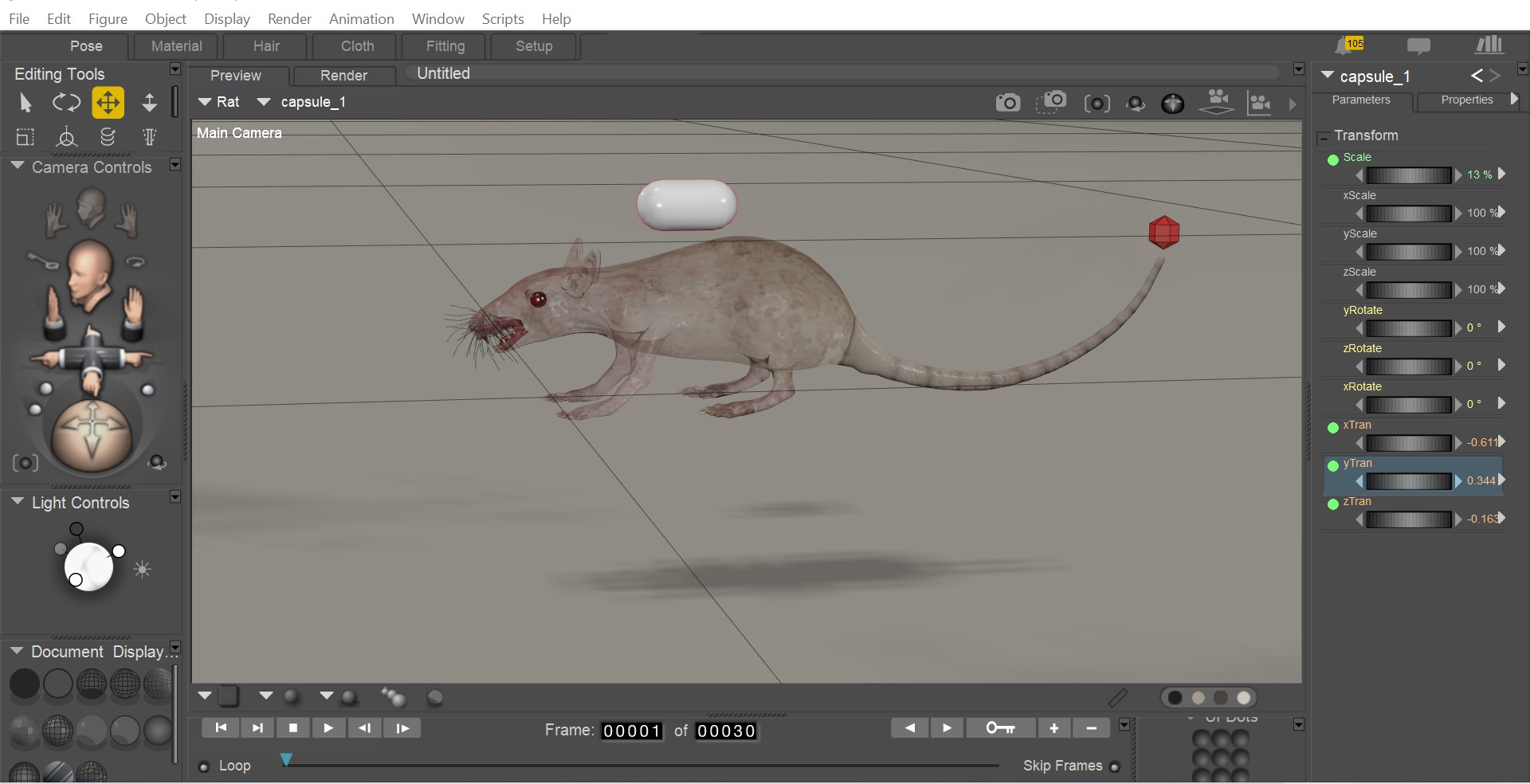The height and width of the screenshot is (784, 1530).
Task: Collapse the Document Display panel
Action: coord(17,650)
